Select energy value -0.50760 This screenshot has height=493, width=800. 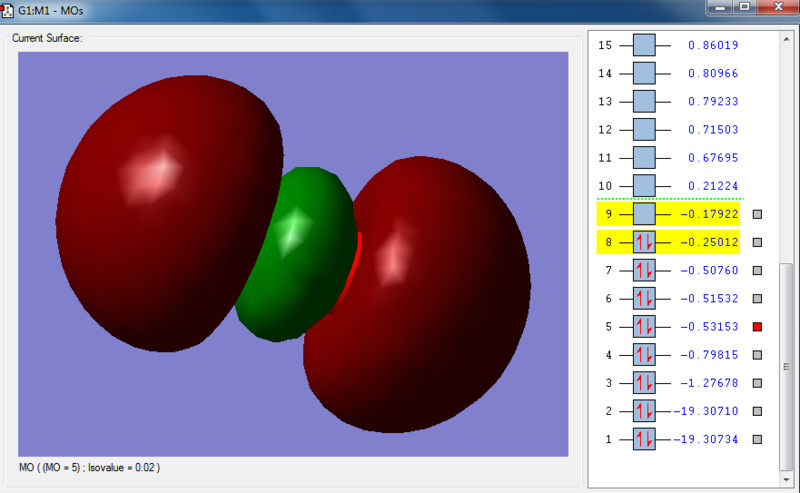(709, 270)
